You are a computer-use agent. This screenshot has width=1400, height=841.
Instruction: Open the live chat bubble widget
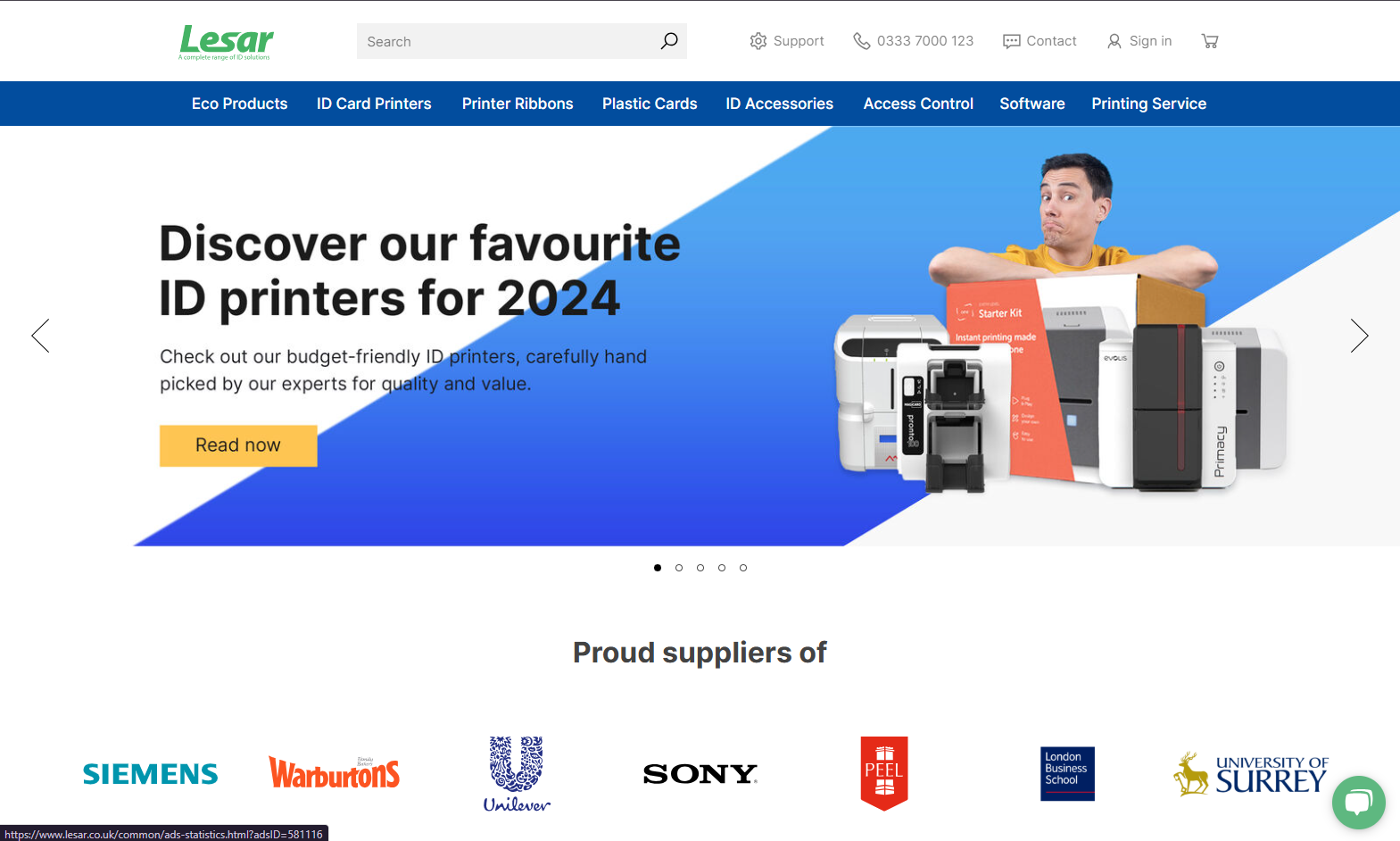point(1358,803)
